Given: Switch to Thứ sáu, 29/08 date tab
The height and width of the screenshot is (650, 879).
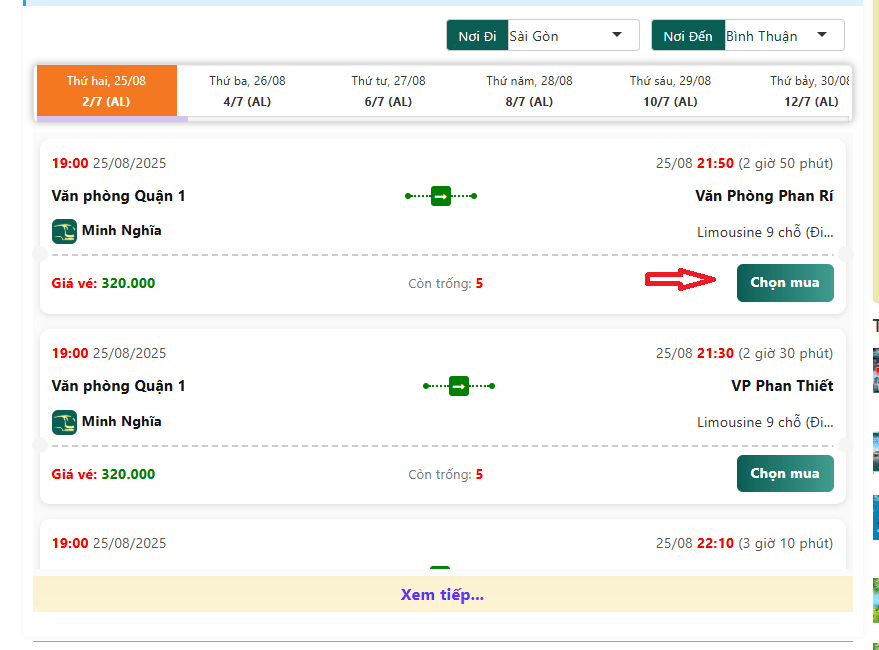Looking at the screenshot, I should pos(670,91).
